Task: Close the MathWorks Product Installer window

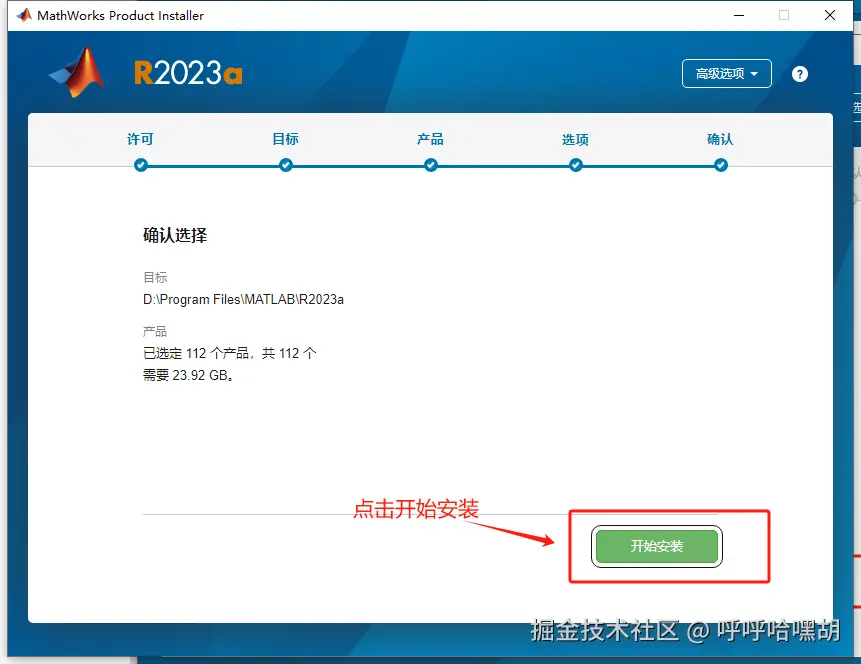Action: (x=830, y=15)
